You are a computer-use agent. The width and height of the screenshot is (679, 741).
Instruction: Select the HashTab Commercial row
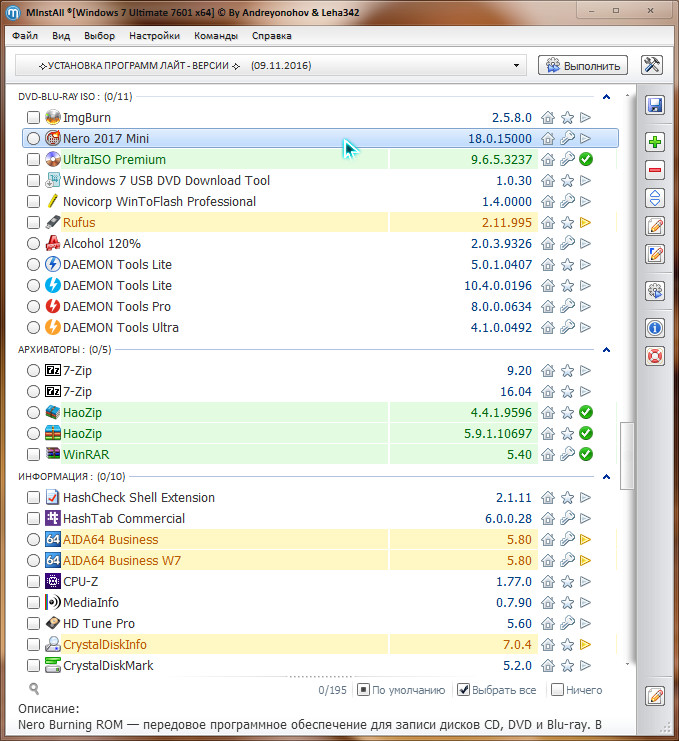pos(320,518)
